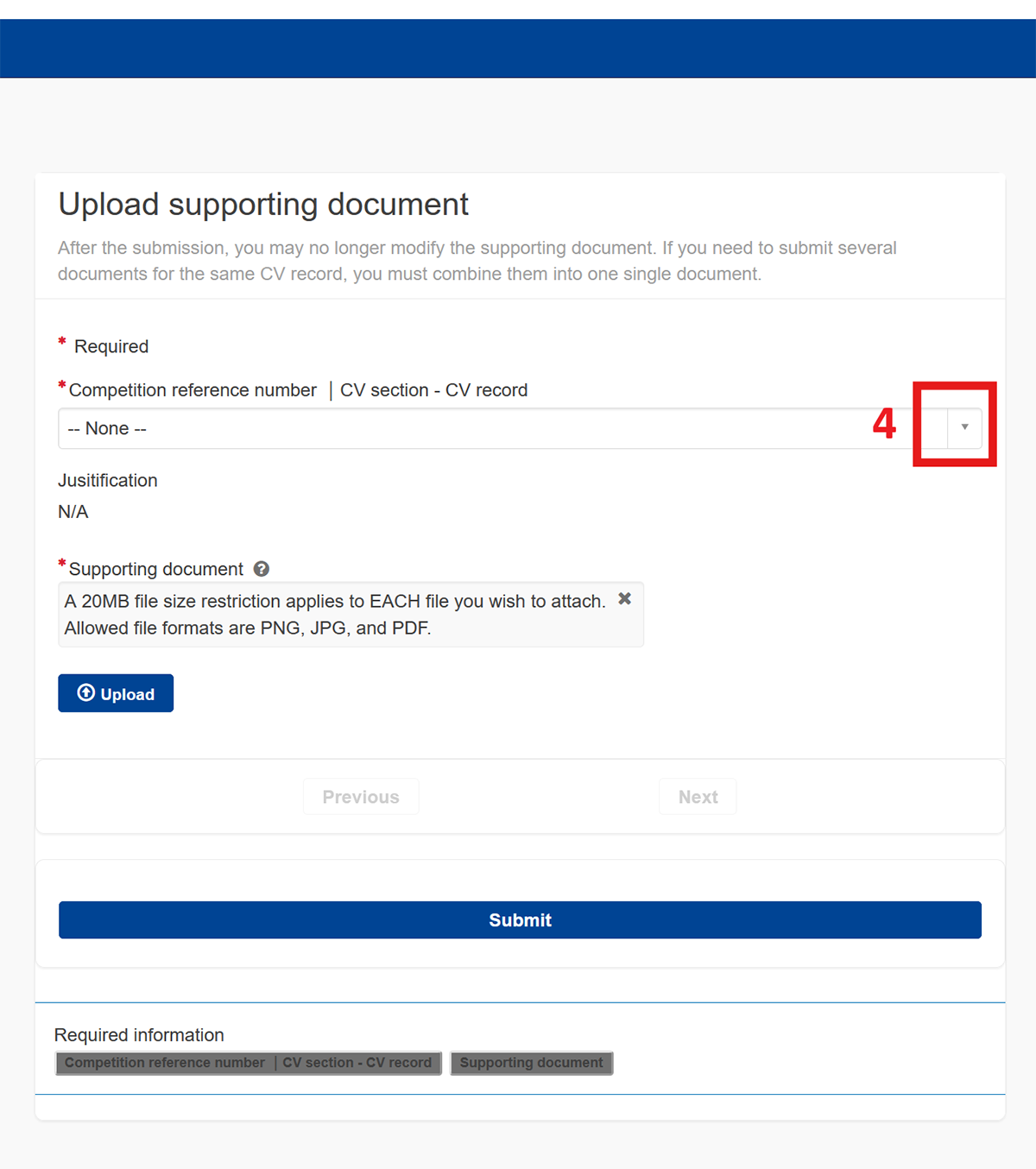1036x1169 pixels.
Task: Click the '-- None --' selection field
Action: click(x=520, y=428)
